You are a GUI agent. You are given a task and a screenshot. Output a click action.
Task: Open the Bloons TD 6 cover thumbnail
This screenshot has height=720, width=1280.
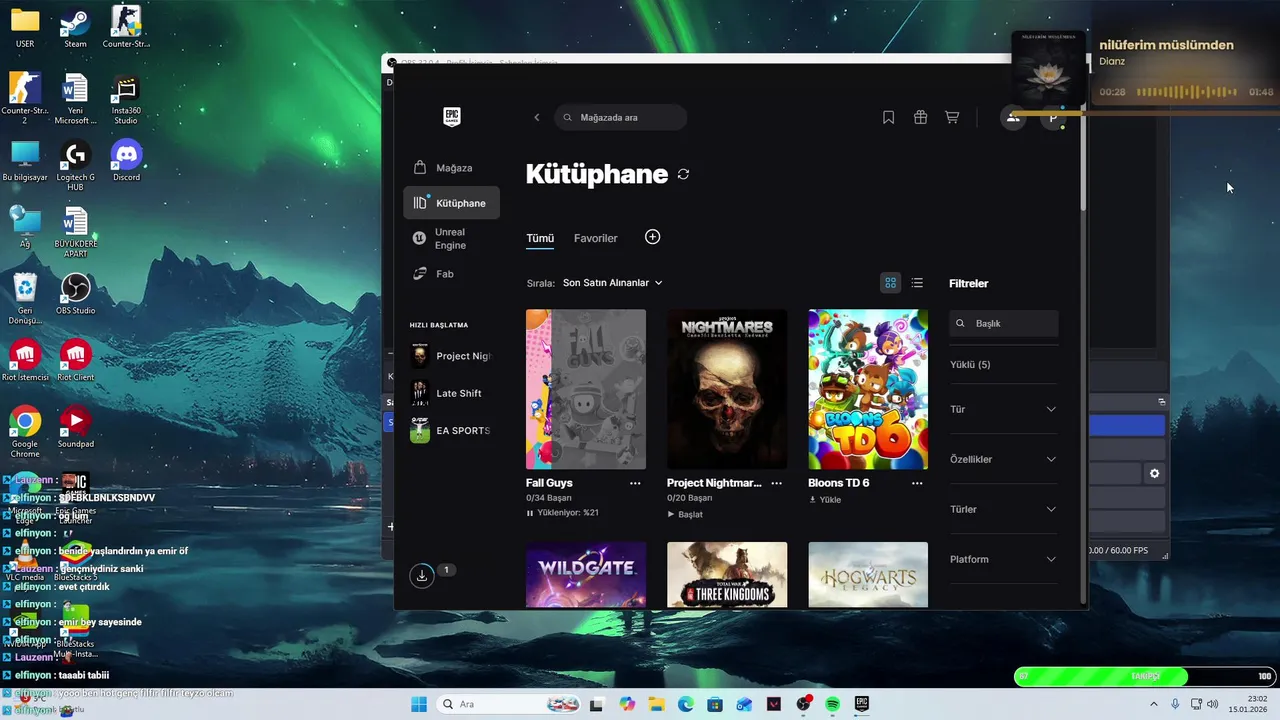(x=868, y=389)
